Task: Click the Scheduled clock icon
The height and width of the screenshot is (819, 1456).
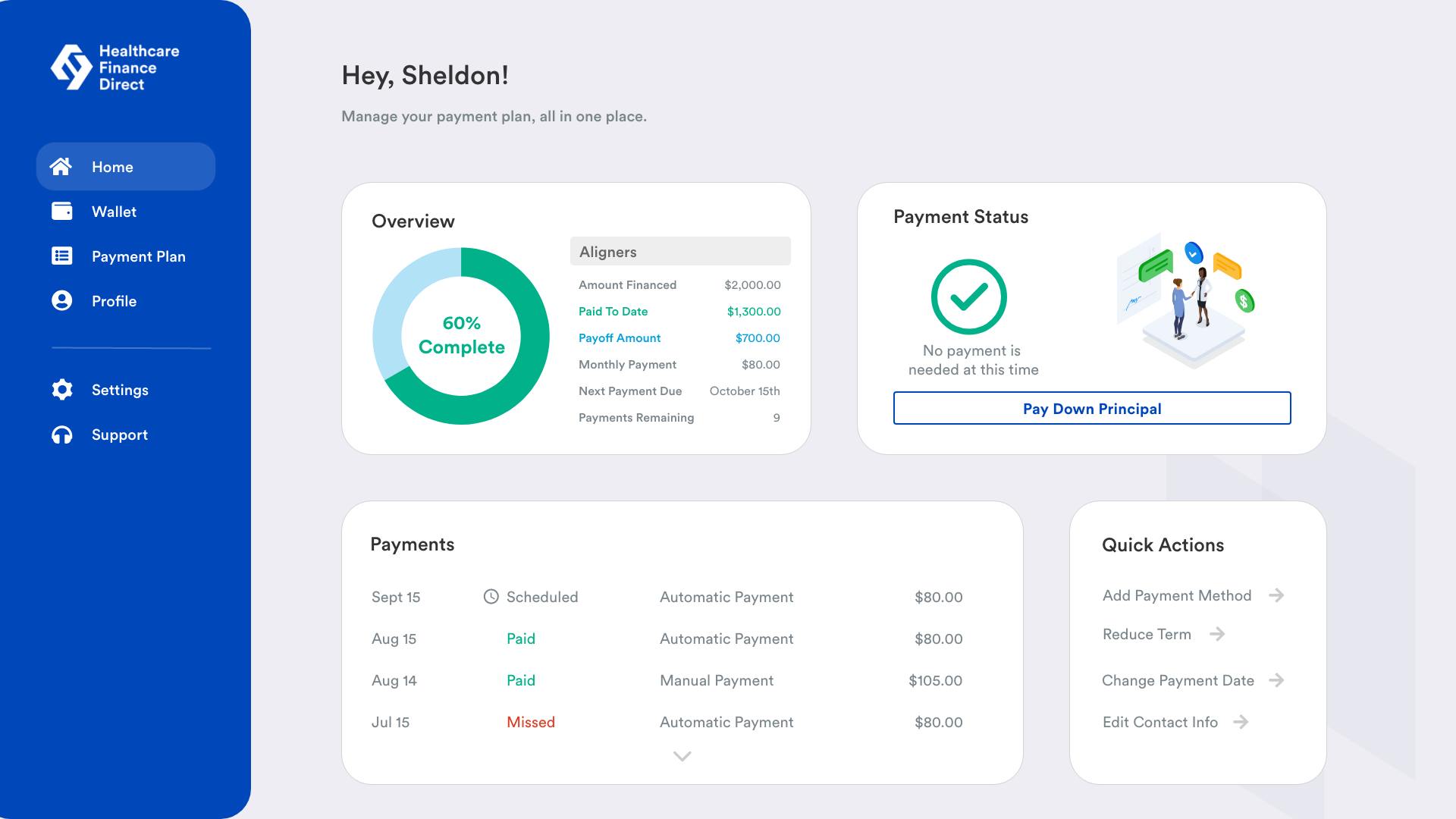Action: (491, 597)
